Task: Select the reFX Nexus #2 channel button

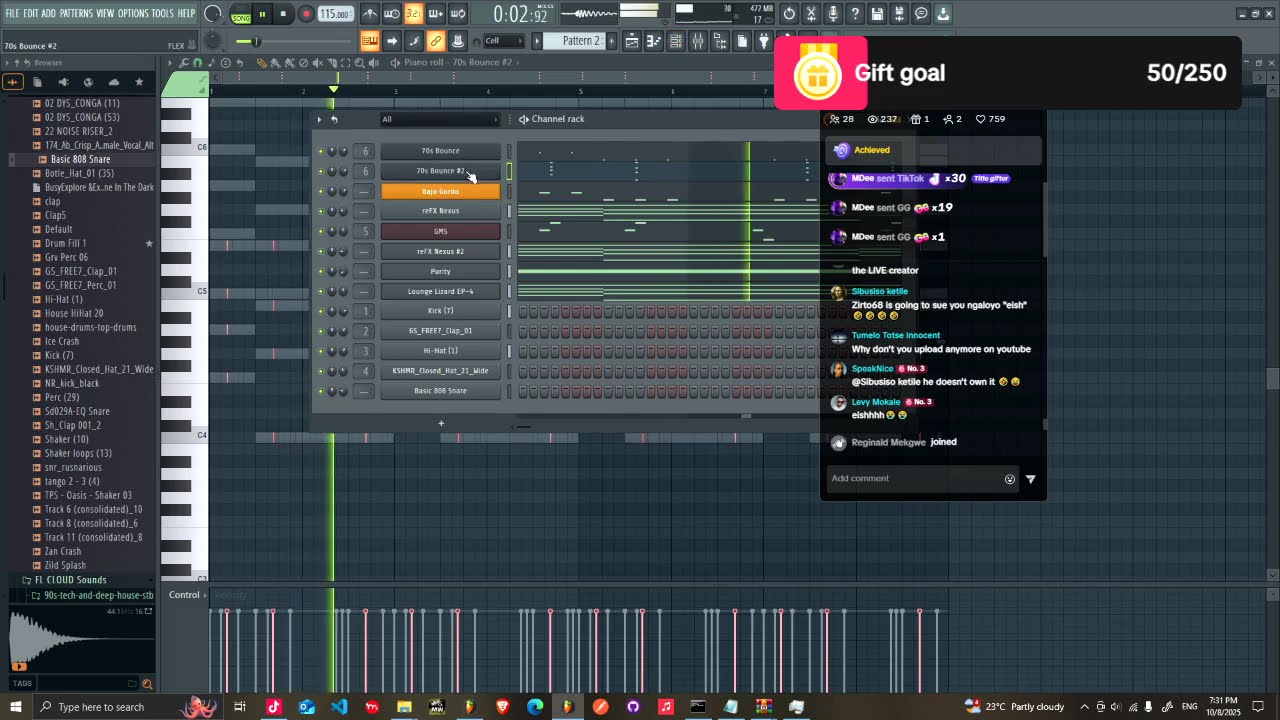Action: 440,251
